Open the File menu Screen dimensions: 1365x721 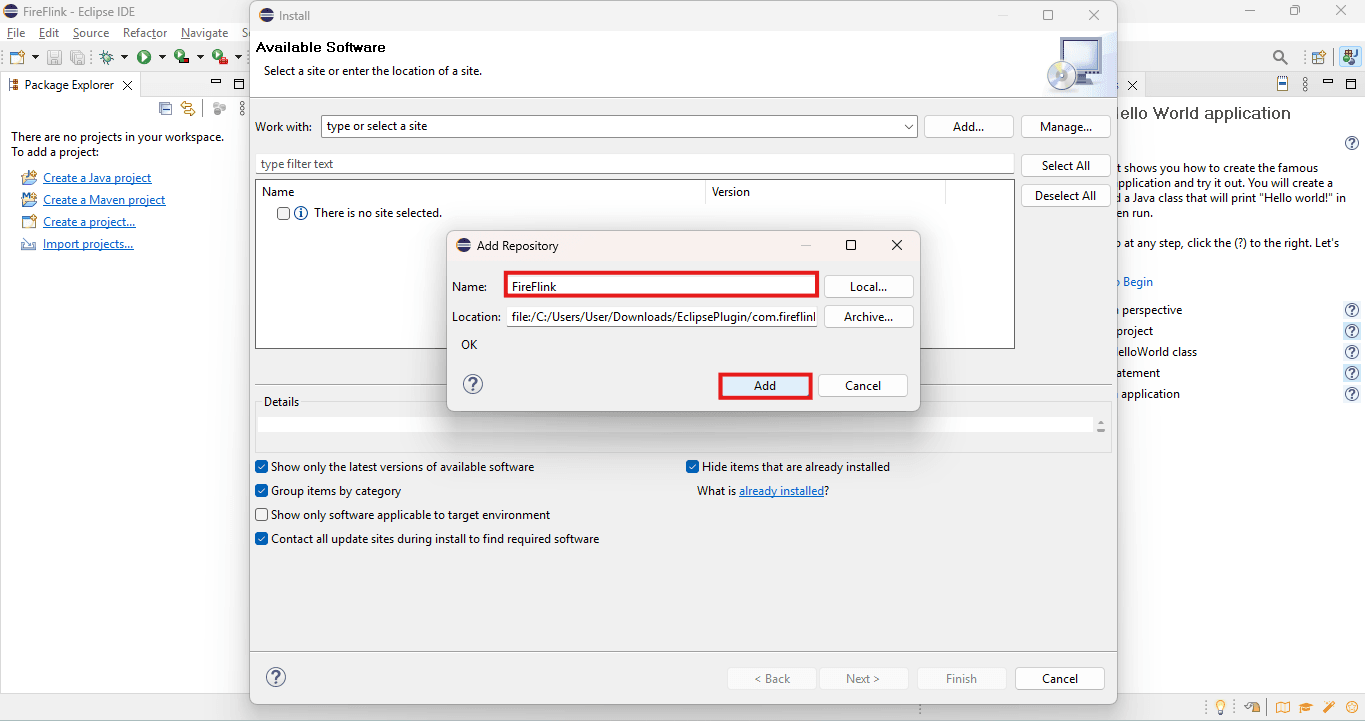[16, 33]
